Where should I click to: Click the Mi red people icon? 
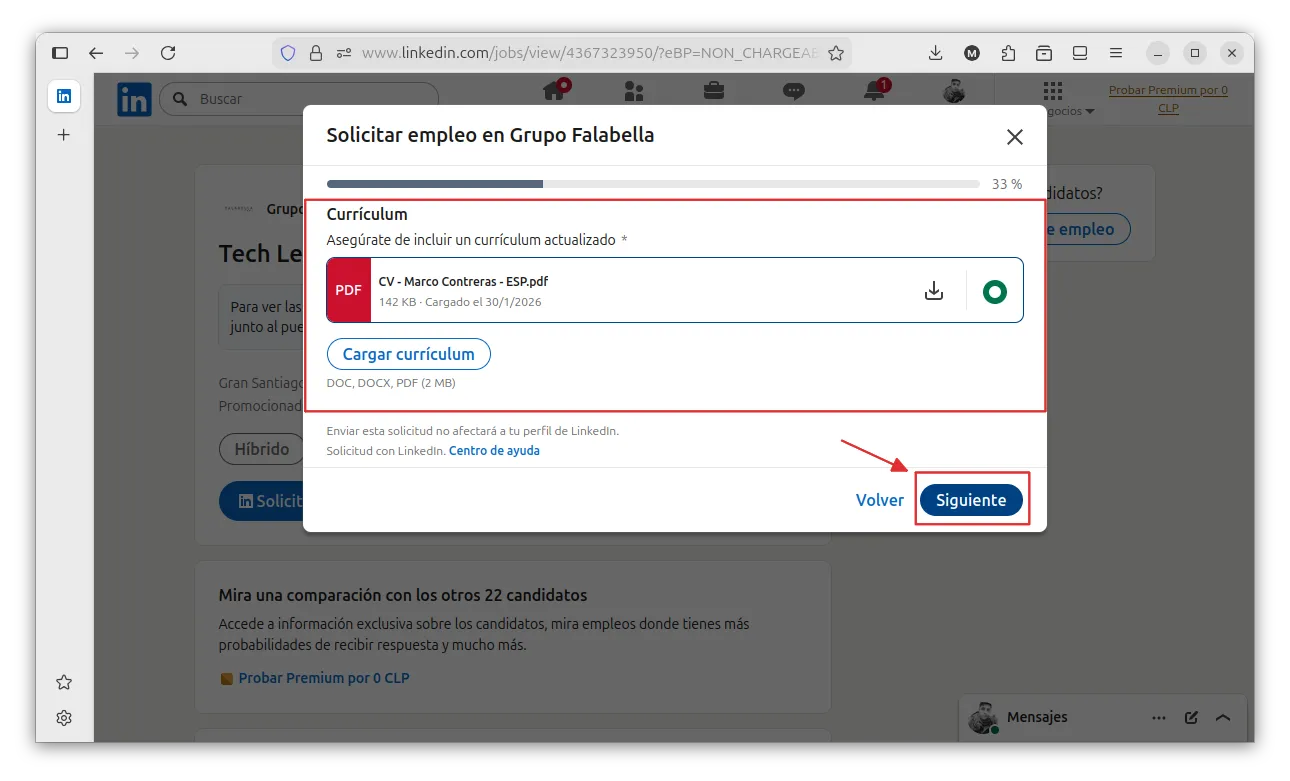(x=633, y=91)
